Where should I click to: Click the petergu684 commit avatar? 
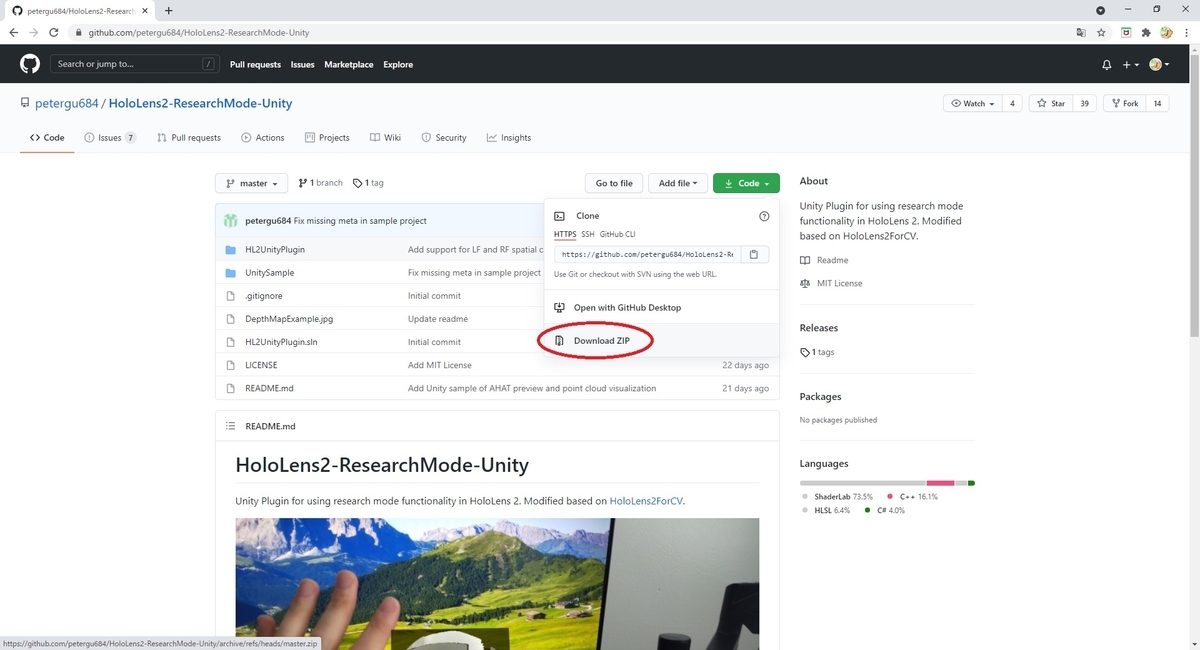click(x=231, y=220)
